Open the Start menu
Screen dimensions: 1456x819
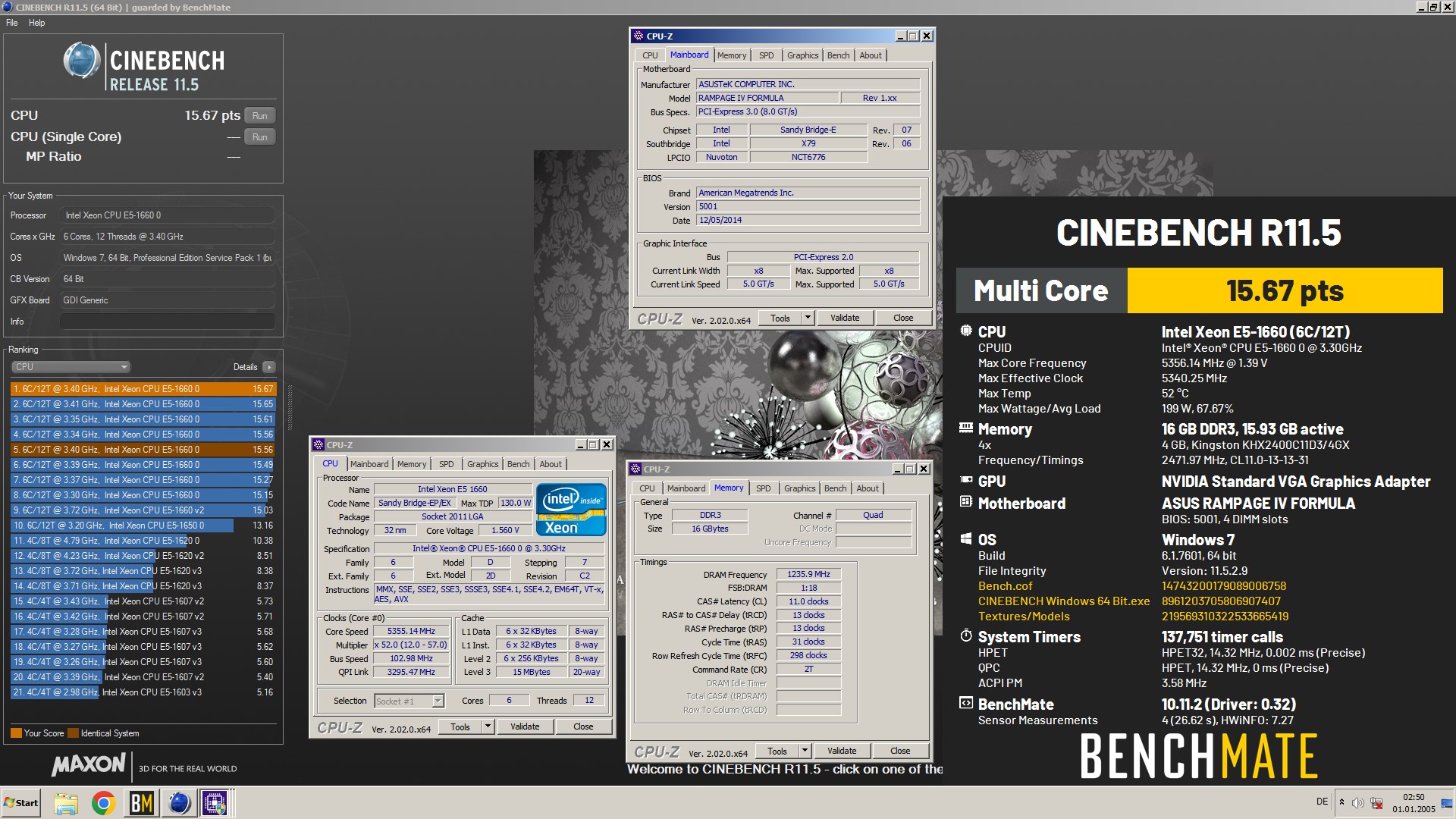(21, 803)
